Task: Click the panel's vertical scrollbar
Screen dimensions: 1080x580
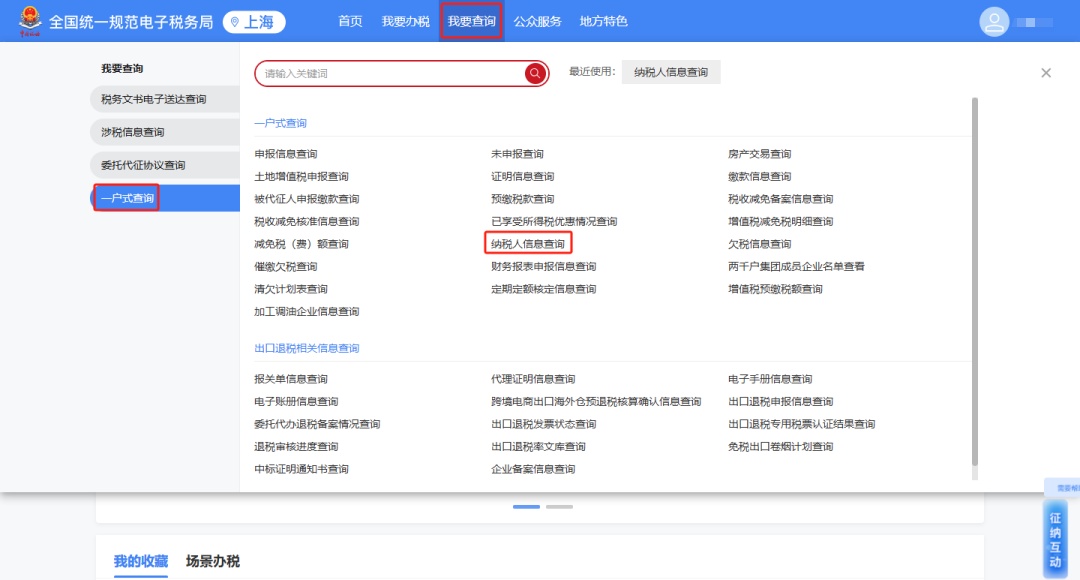Action: tap(974, 280)
